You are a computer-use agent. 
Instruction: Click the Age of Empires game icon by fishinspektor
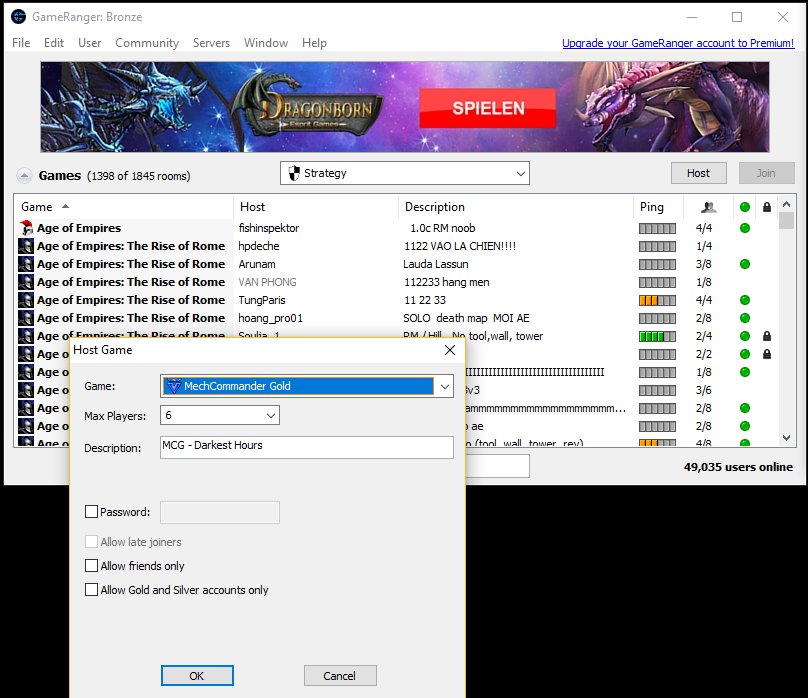click(26, 228)
